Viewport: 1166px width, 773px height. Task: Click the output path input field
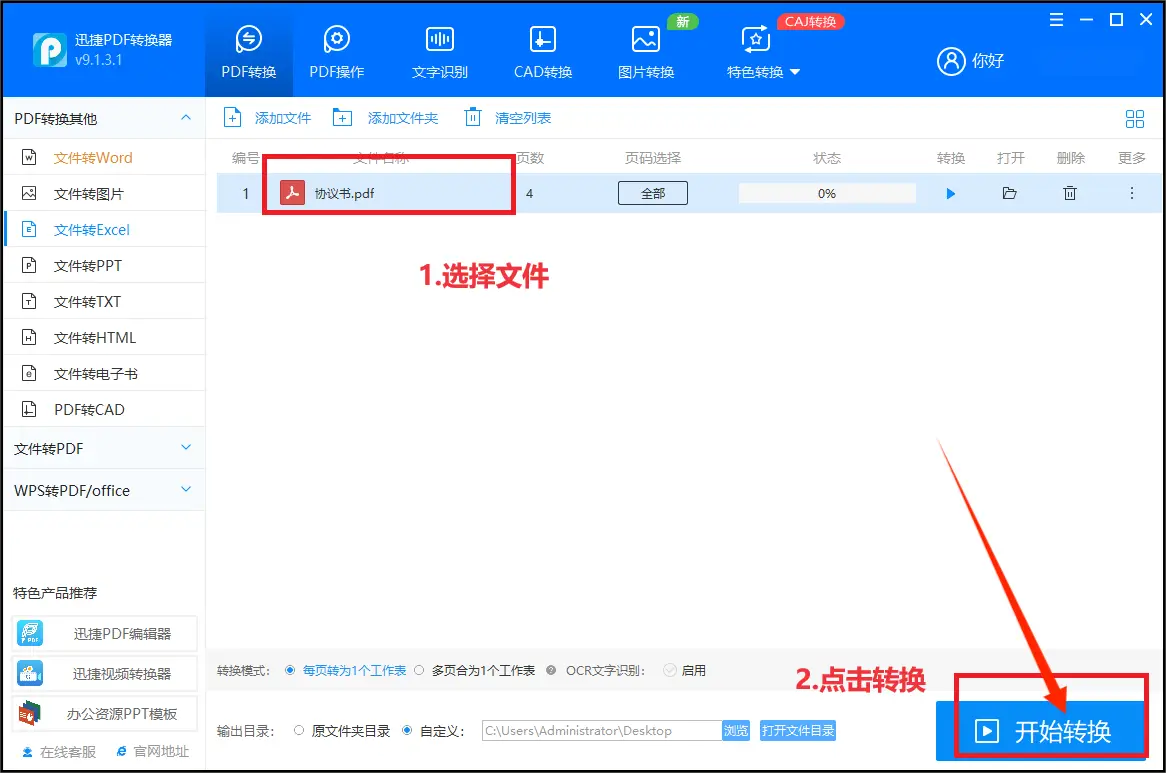coord(600,731)
